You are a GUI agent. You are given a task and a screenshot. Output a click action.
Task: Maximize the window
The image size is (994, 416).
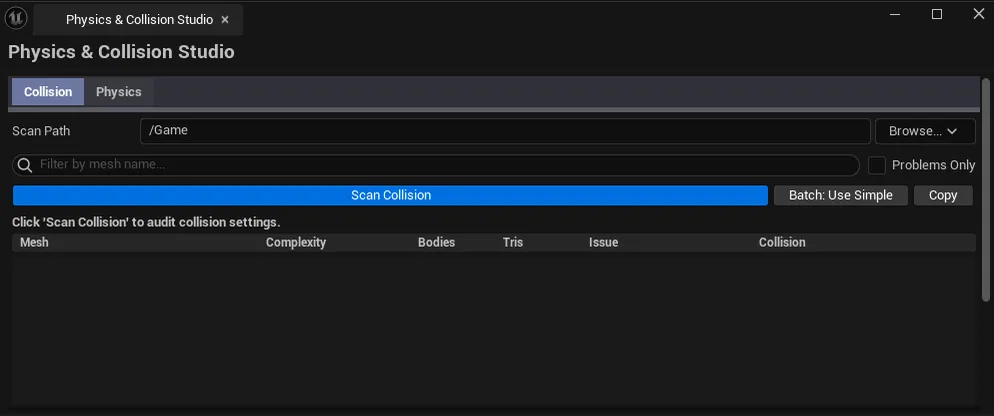937,14
